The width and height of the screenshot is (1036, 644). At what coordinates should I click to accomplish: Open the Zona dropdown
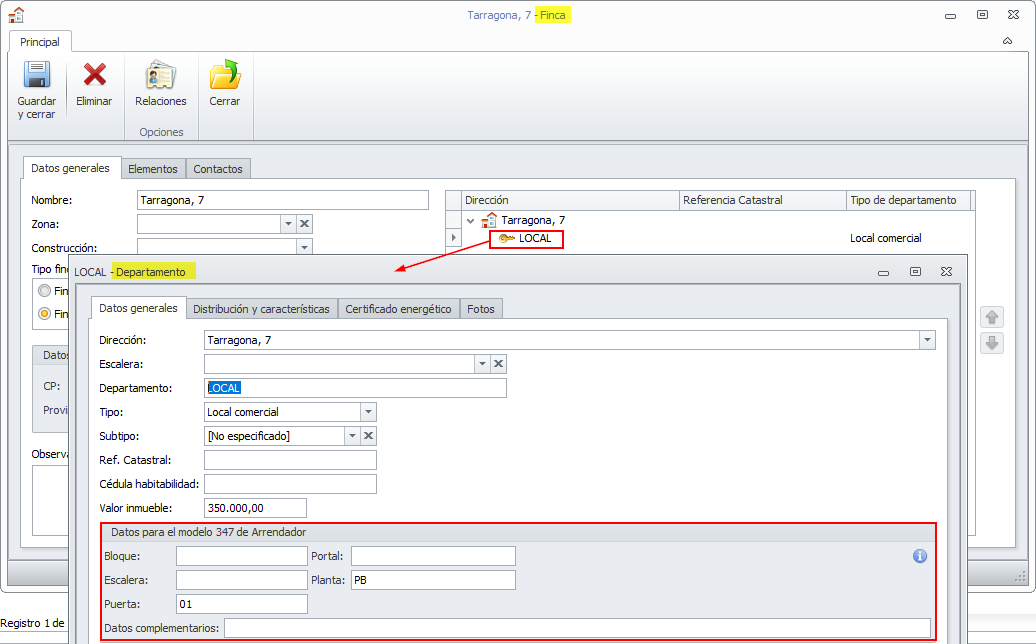(x=288, y=224)
